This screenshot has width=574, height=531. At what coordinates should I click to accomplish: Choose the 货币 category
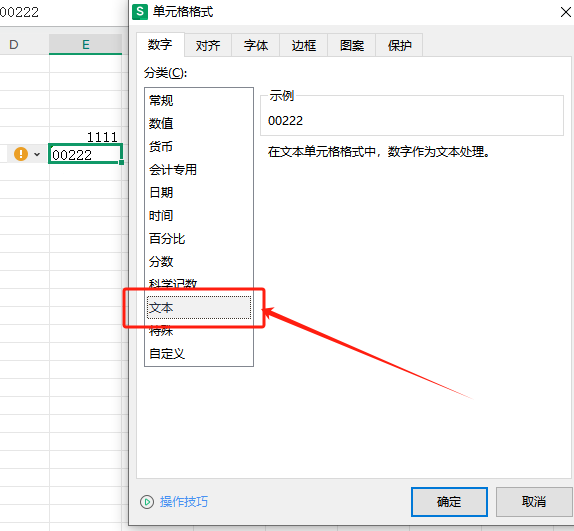(x=199, y=146)
